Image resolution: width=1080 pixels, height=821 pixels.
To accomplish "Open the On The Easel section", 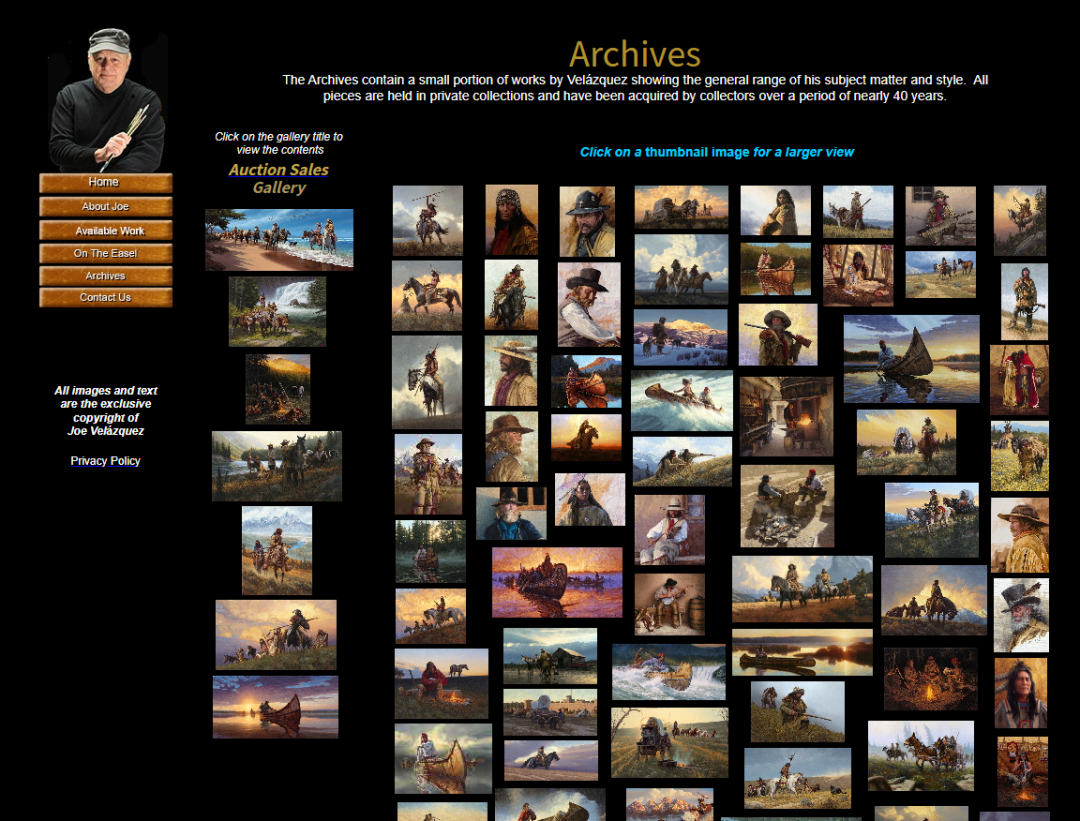I will click(105, 253).
